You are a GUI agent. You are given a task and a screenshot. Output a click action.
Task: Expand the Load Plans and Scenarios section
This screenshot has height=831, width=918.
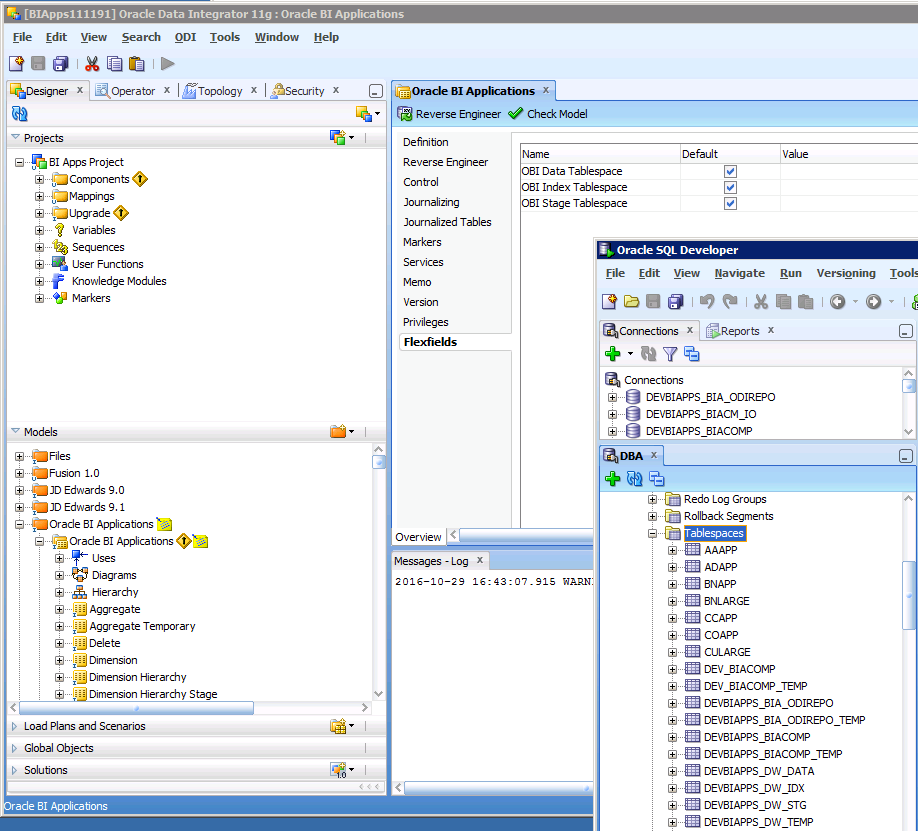[15, 726]
